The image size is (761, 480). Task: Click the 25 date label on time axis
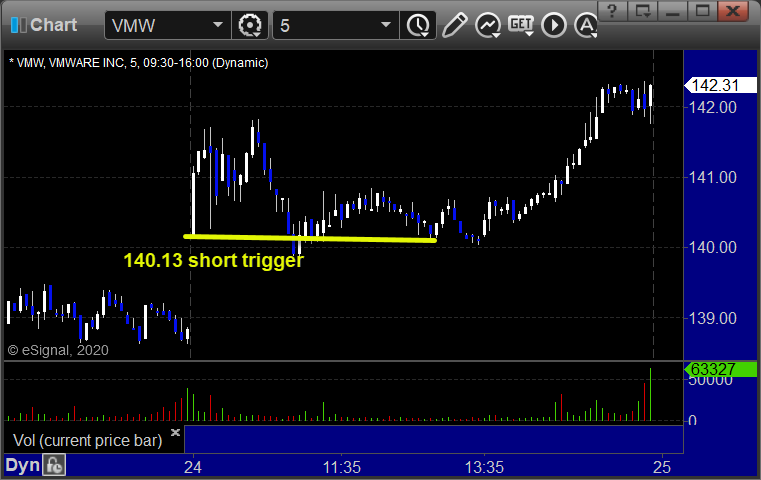click(662, 467)
